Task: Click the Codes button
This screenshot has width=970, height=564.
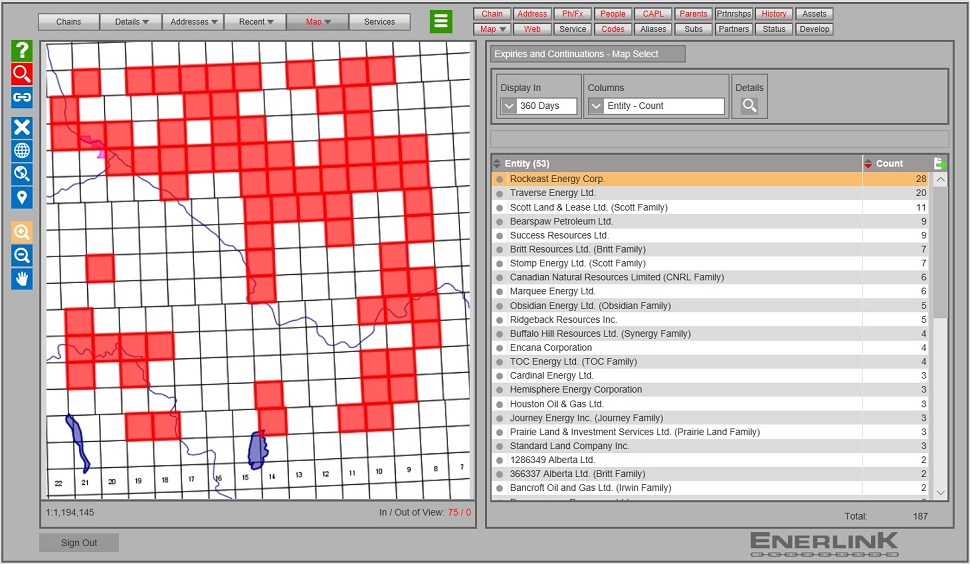Action: tap(613, 29)
